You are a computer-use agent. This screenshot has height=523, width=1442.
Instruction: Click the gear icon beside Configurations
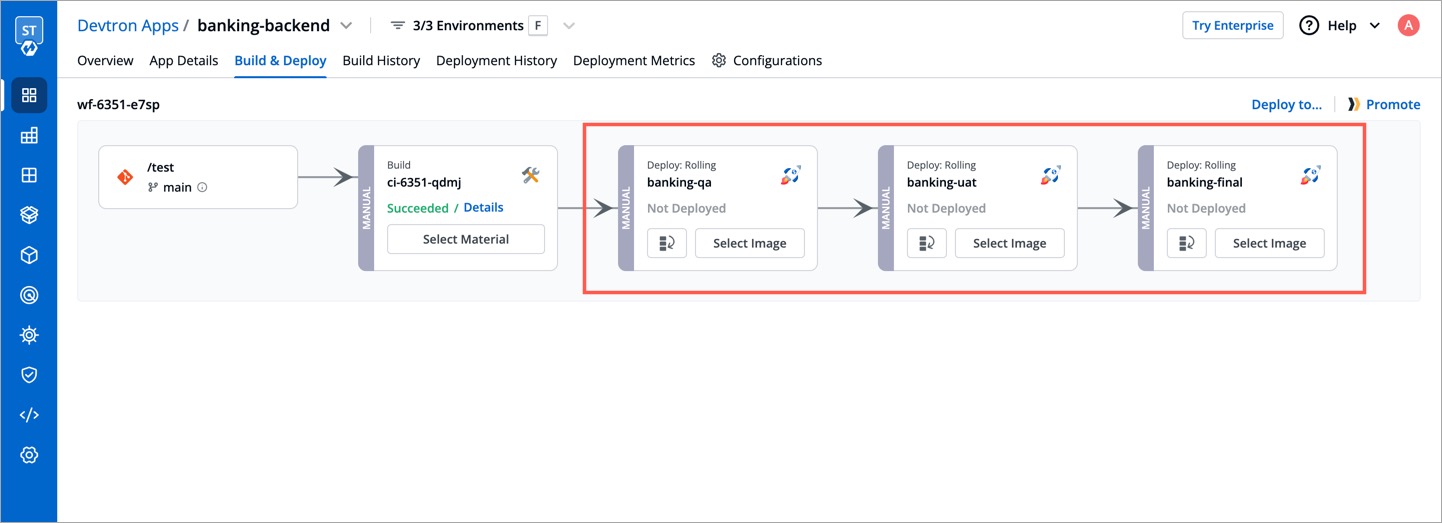click(719, 60)
